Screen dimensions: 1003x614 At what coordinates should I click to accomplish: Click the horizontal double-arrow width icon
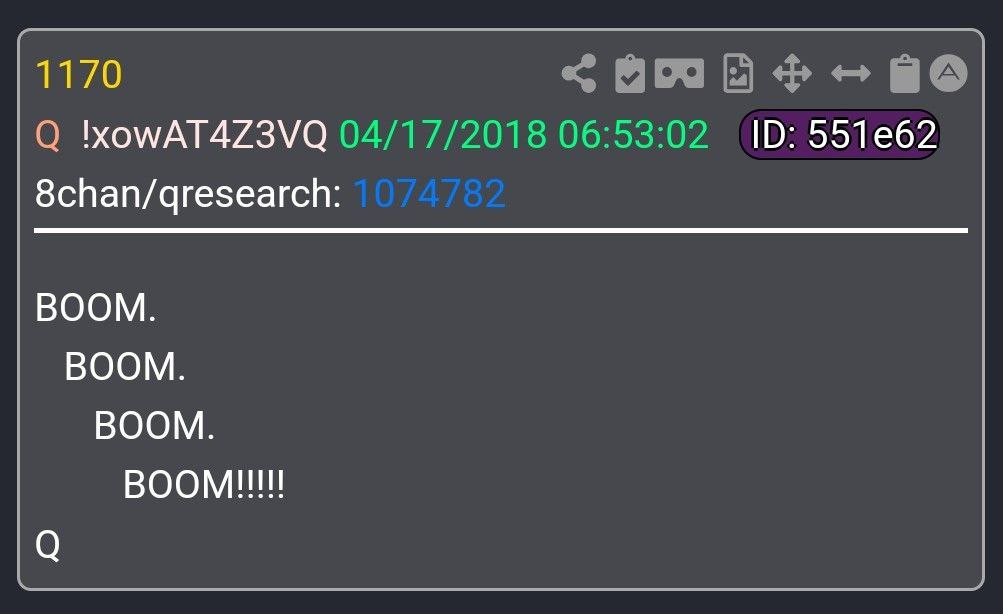[851, 74]
